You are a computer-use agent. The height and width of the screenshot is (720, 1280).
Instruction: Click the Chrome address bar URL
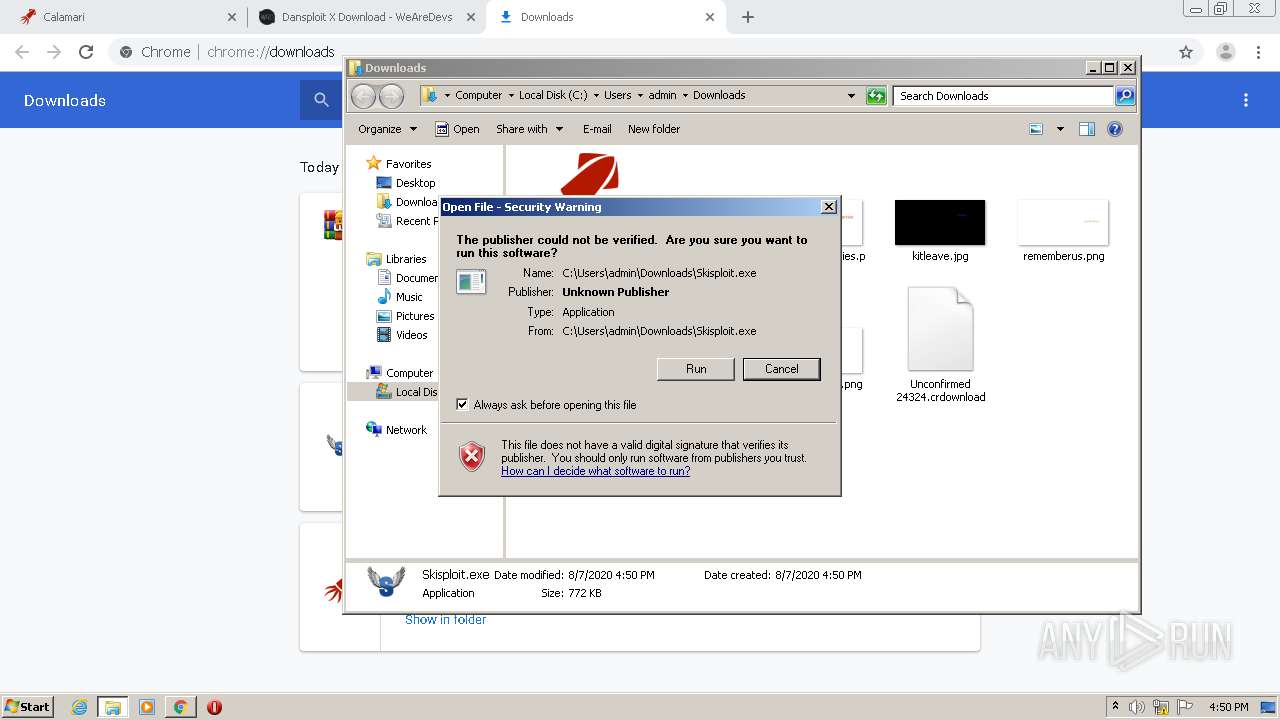tap(270, 52)
